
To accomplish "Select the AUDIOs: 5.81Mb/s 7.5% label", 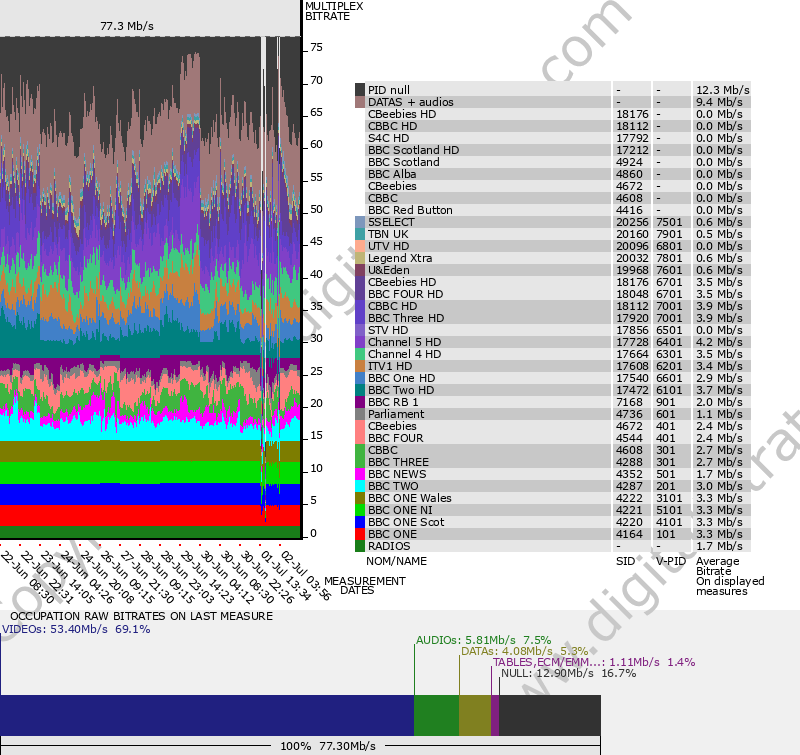I will pyautogui.click(x=483, y=640).
